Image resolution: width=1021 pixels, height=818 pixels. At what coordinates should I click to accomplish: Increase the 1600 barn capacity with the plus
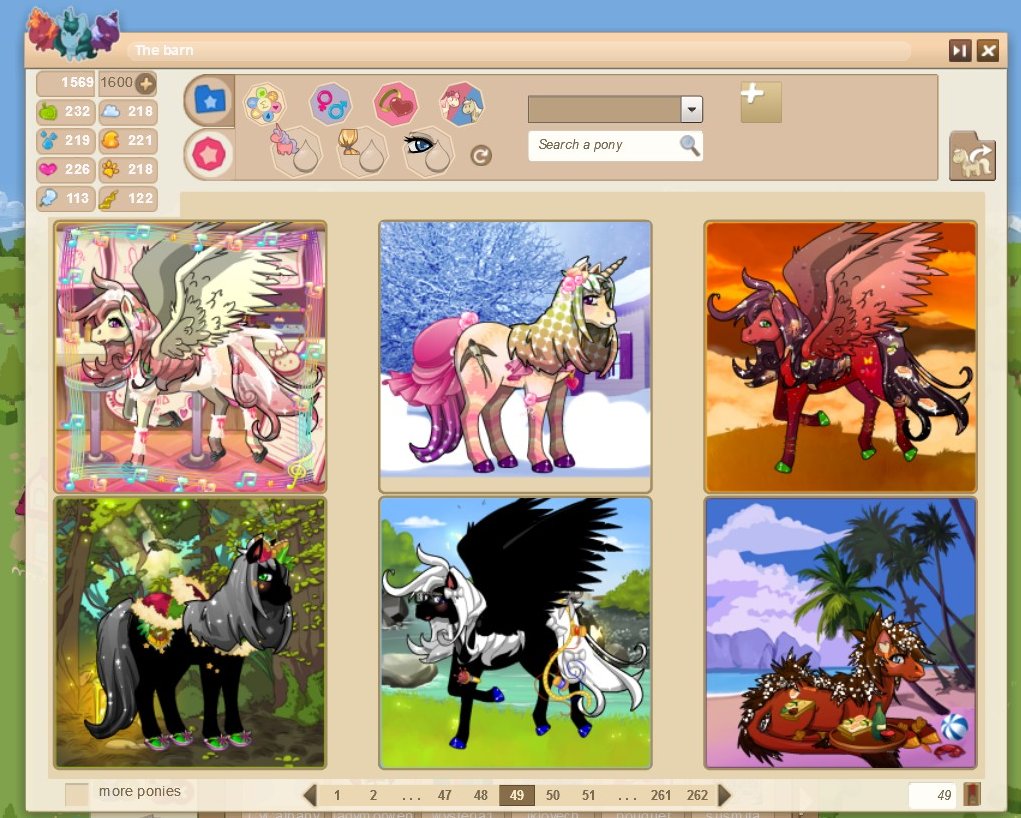(145, 83)
